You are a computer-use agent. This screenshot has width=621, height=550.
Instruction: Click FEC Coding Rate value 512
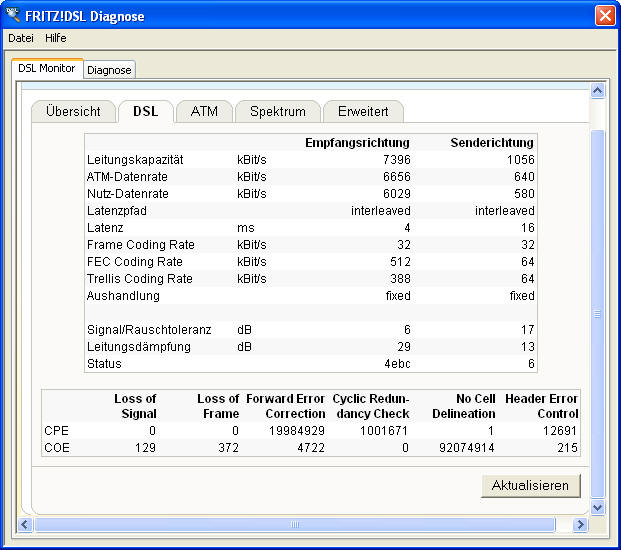(400, 262)
